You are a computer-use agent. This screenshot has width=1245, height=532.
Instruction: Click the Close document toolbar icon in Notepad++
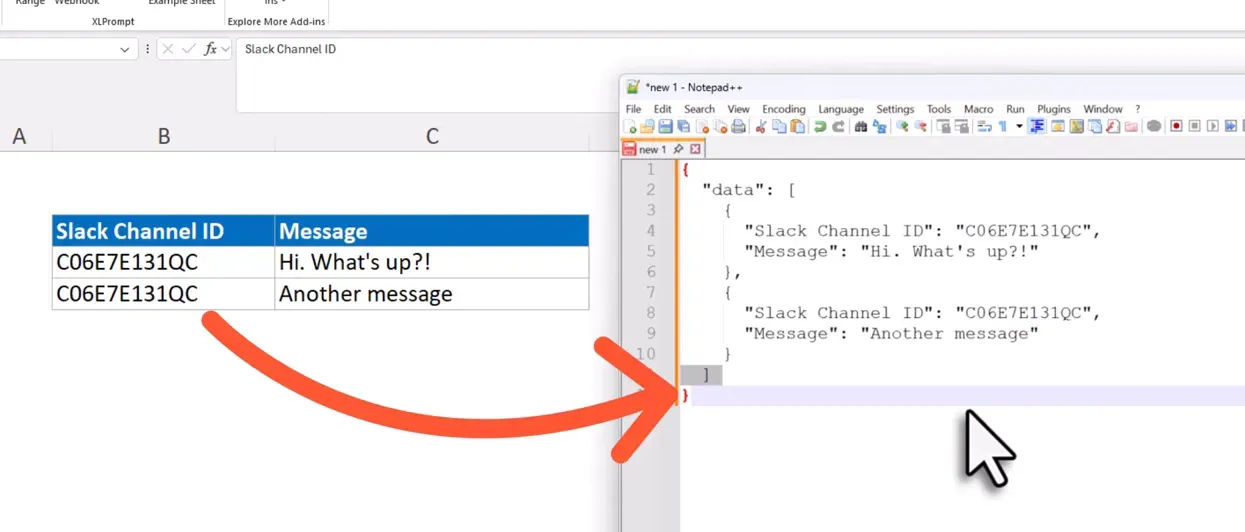click(702, 126)
